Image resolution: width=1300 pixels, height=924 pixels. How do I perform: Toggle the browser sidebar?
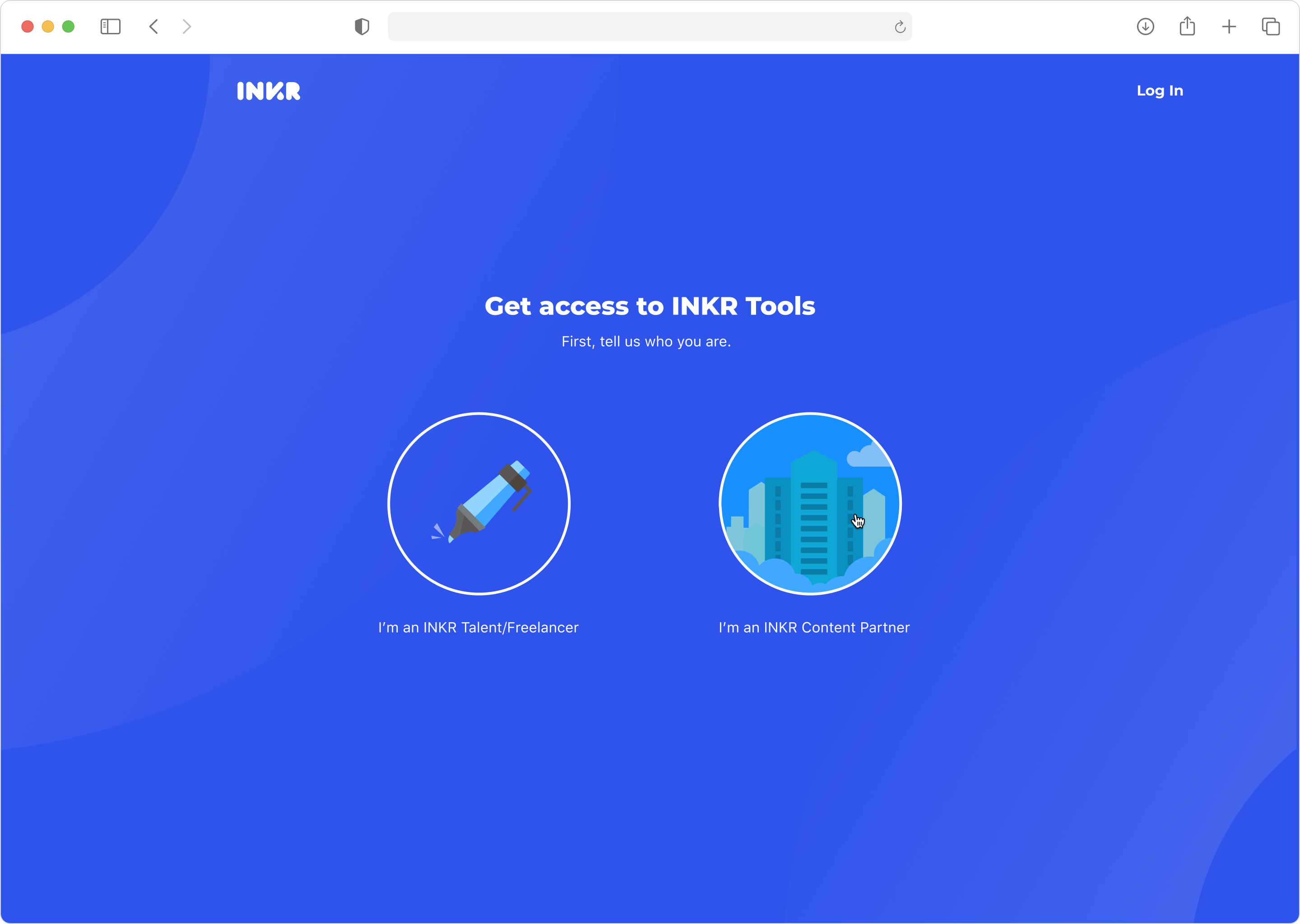[x=111, y=27]
